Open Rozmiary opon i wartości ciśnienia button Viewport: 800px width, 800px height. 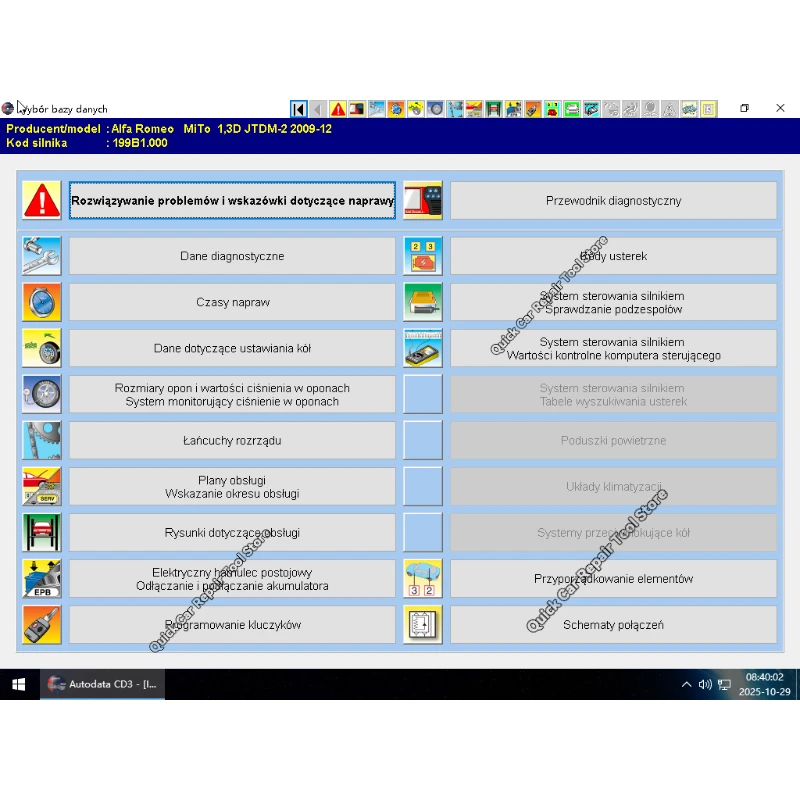coord(232,394)
